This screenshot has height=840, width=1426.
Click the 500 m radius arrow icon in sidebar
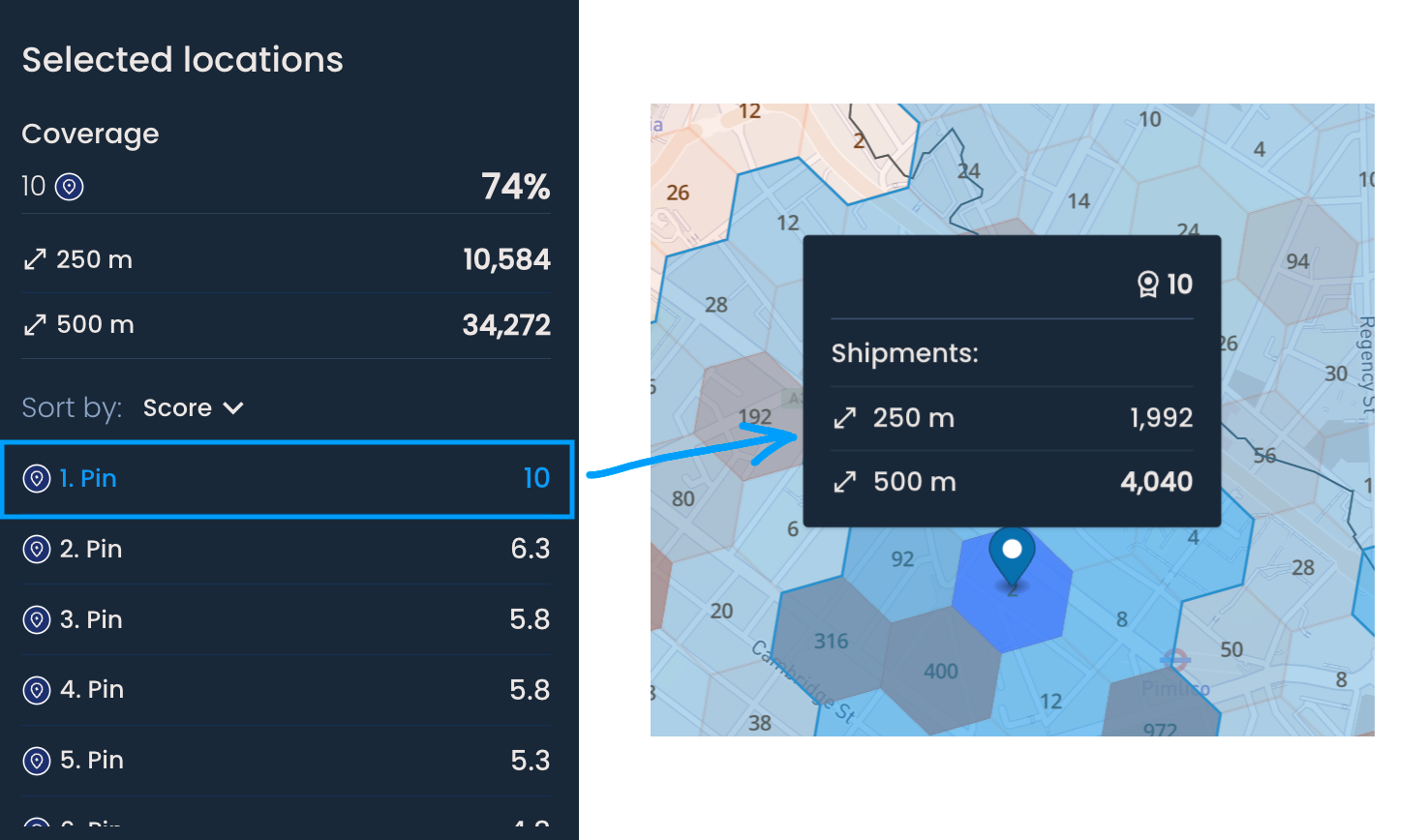[x=35, y=324]
